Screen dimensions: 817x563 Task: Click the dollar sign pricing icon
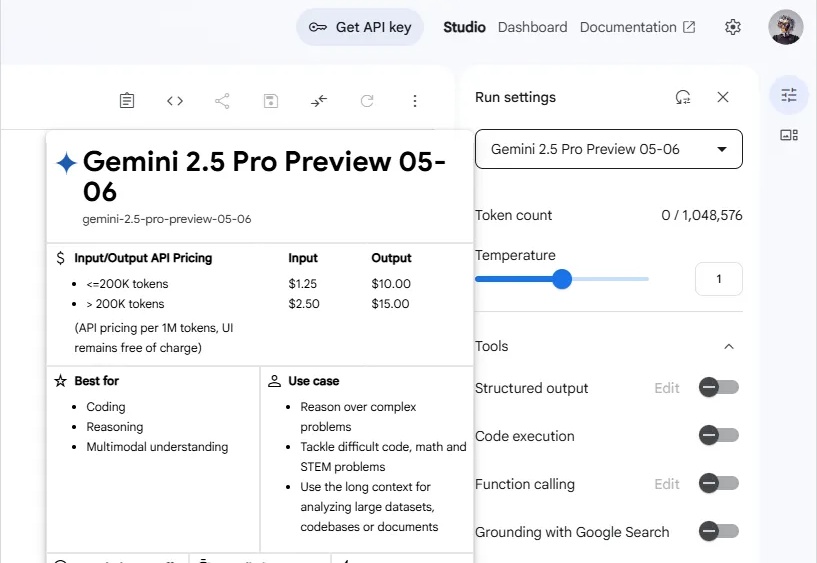(x=60, y=258)
